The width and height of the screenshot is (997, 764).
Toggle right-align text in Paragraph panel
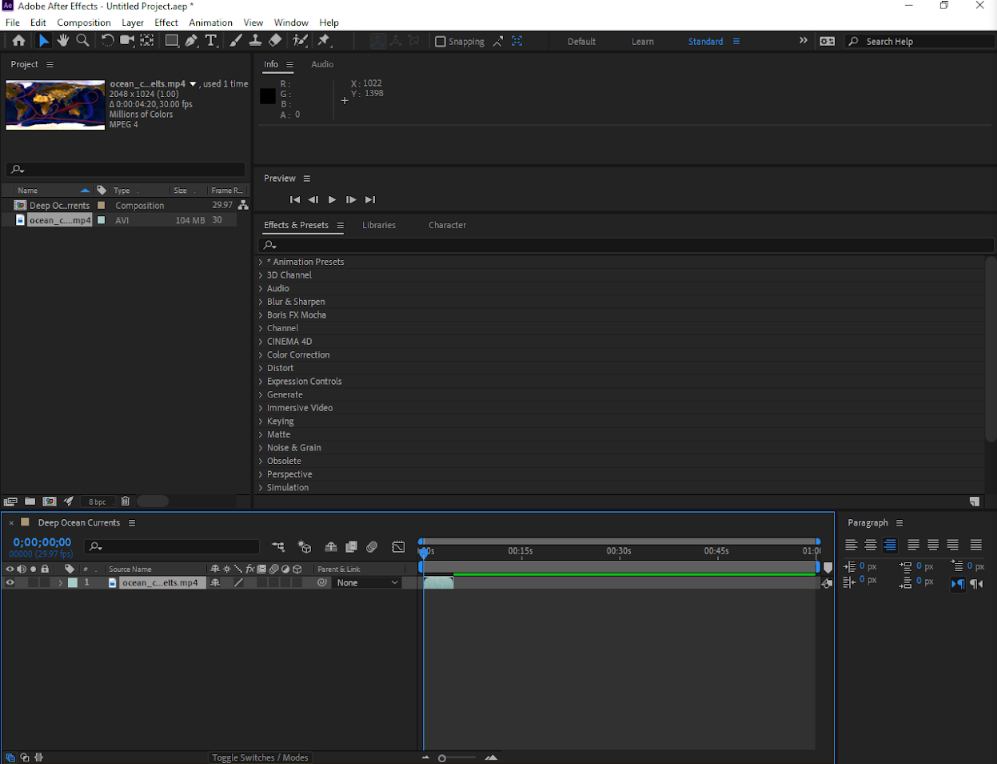pyautogui.click(x=890, y=545)
